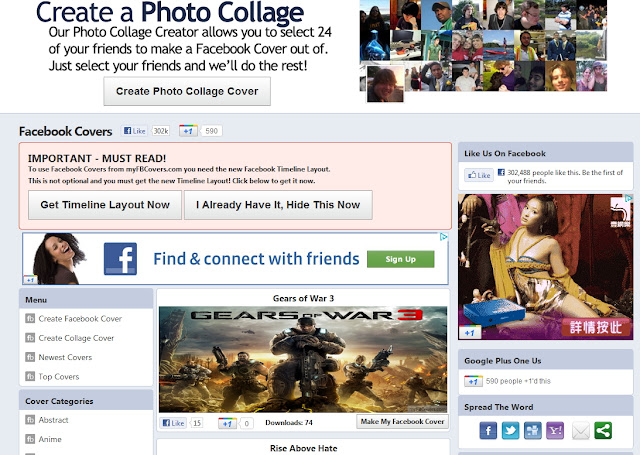Click the 302,488 people like this text
This screenshot has height=455, width=640.
[x=565, y=177]
